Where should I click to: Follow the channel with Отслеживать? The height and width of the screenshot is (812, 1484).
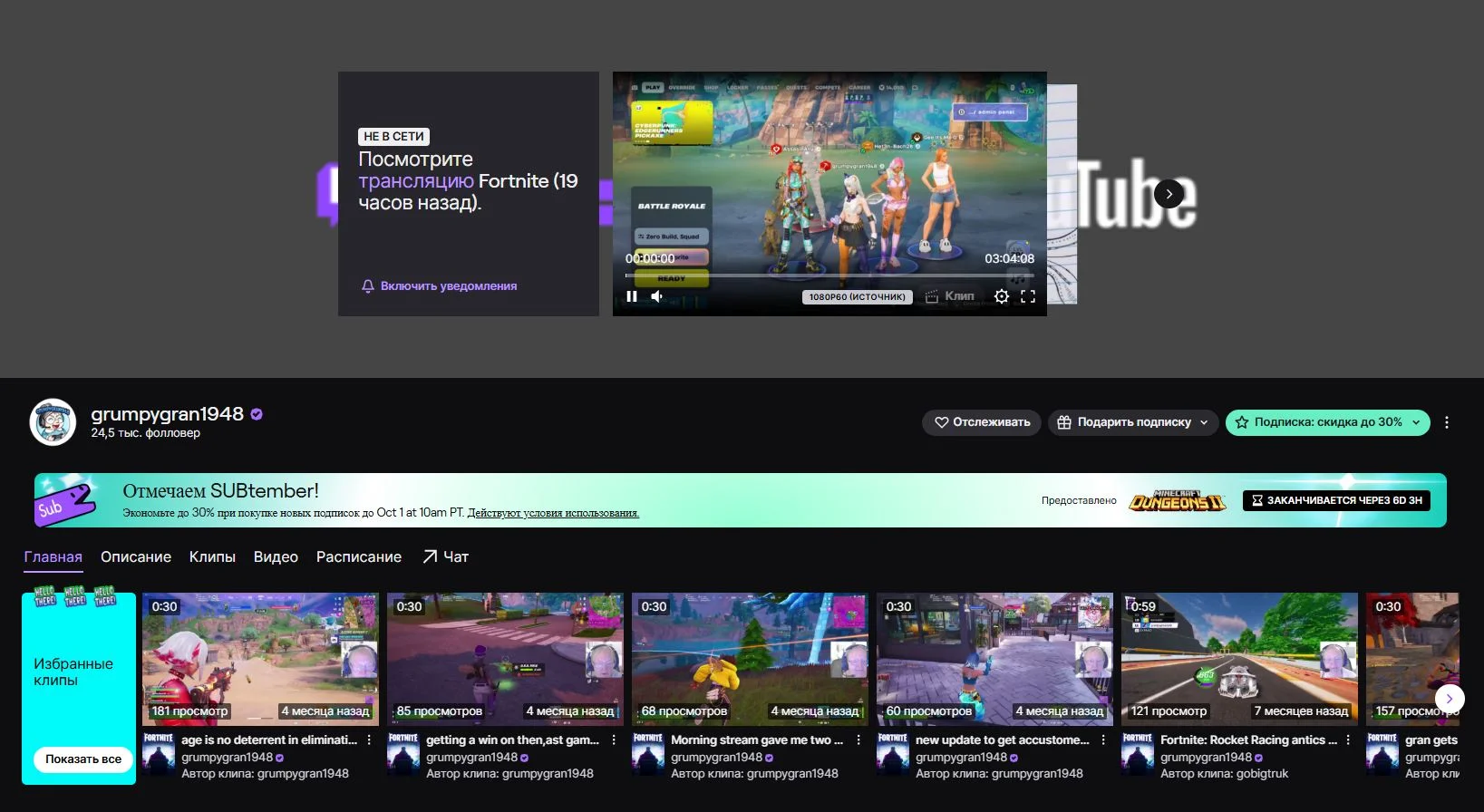[x=982, y=422]
